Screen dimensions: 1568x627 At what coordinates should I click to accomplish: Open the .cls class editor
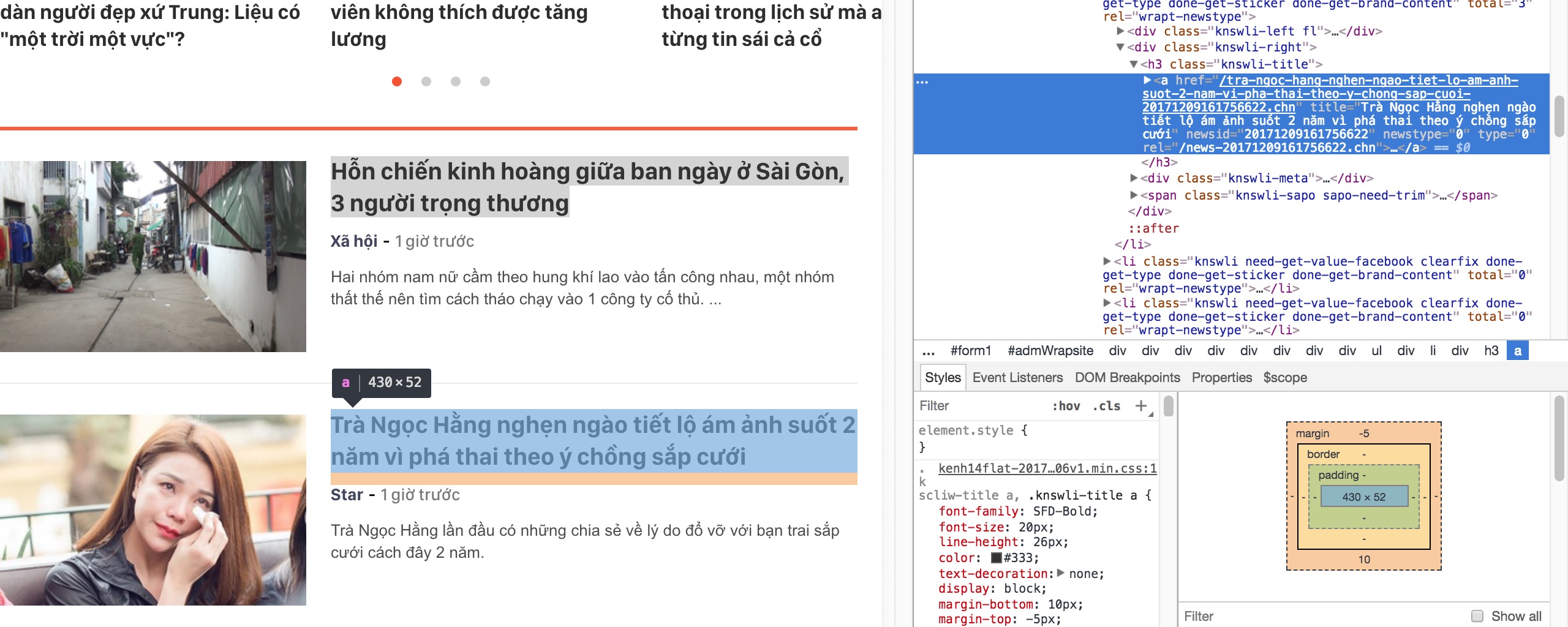(x=1106, y=406)
